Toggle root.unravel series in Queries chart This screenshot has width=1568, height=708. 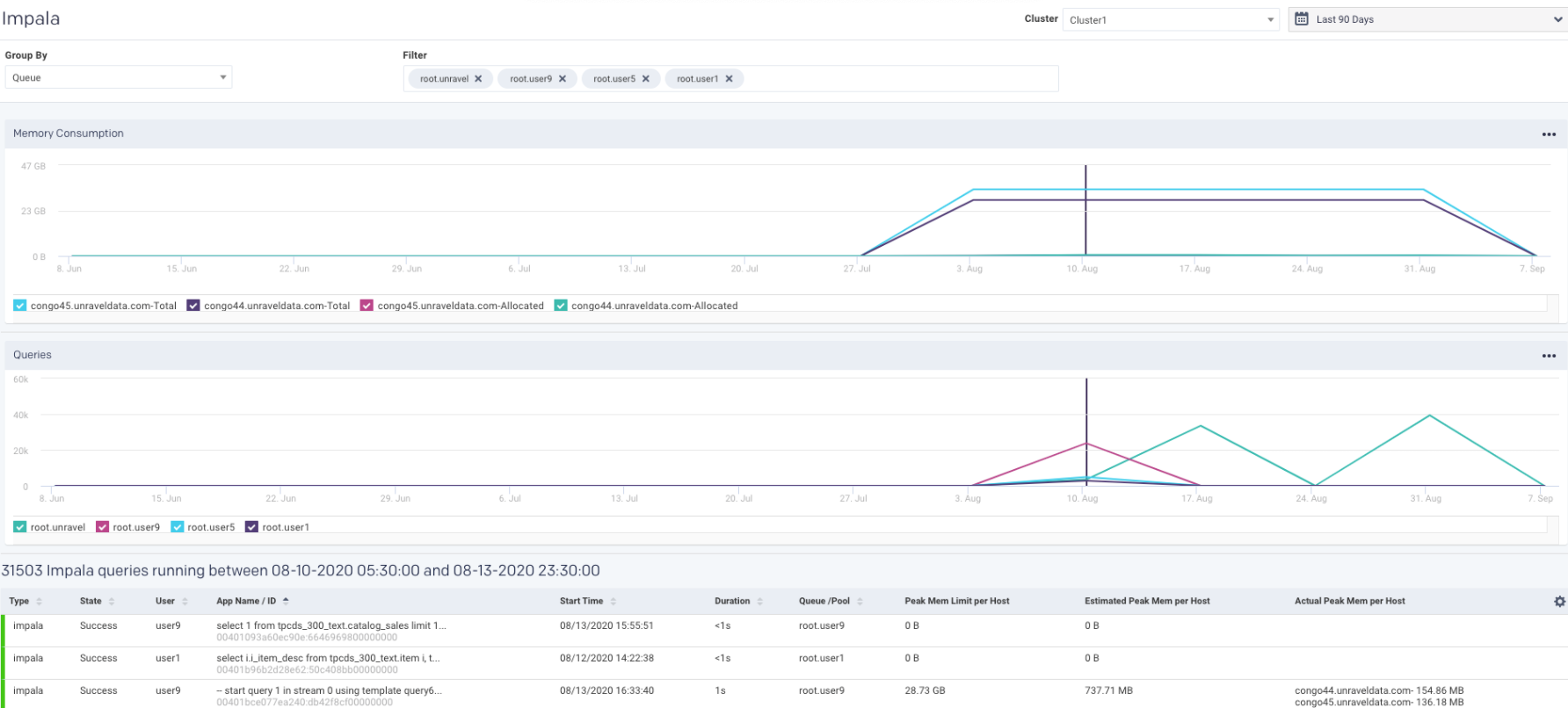point(19,527)
